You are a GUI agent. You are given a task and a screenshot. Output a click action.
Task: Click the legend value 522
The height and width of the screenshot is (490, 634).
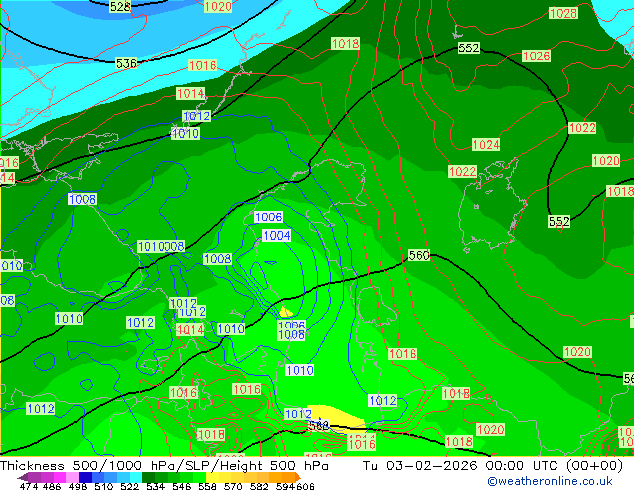[x=129, y=486]
